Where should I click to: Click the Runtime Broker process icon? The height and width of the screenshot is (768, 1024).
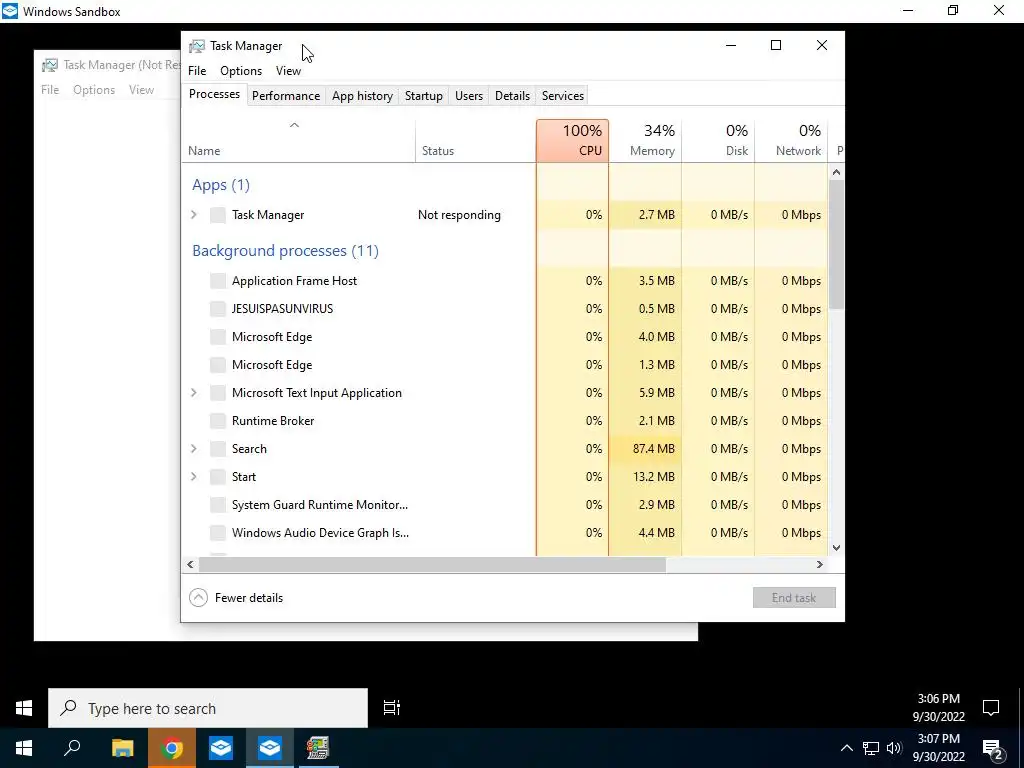tap(217, 421)
